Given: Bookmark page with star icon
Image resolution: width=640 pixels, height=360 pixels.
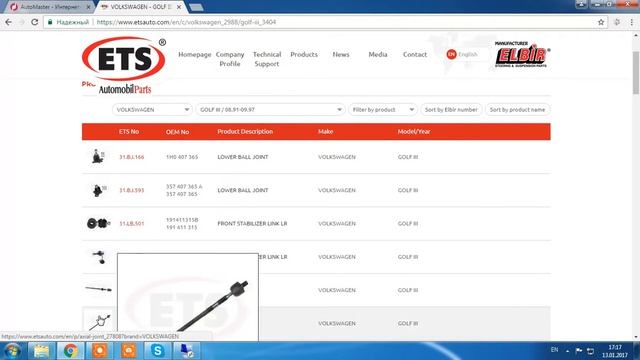Looking at the screenshot, I should (601, 22).
